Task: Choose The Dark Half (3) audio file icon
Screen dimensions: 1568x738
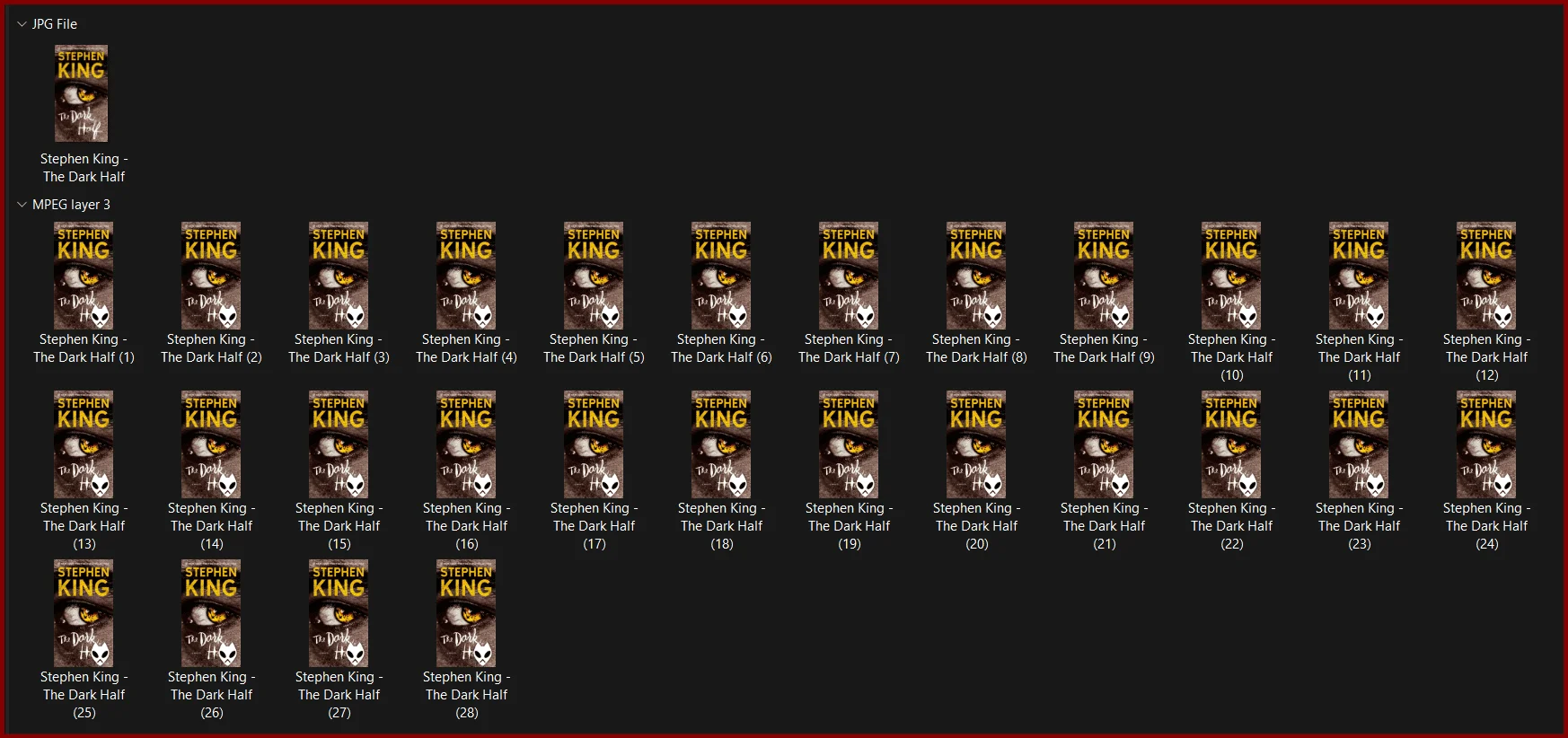Action: (x=339, y=276)
